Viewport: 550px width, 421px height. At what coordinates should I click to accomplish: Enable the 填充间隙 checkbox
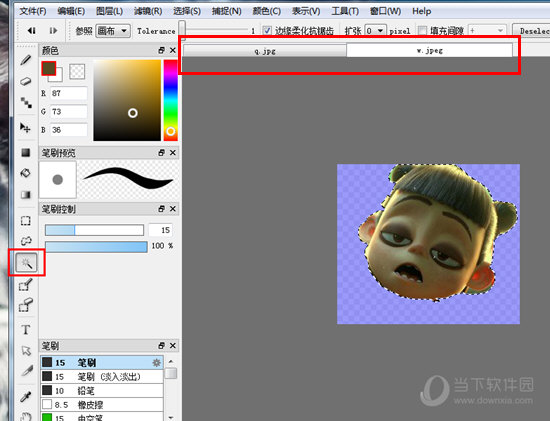coord(422,31)
